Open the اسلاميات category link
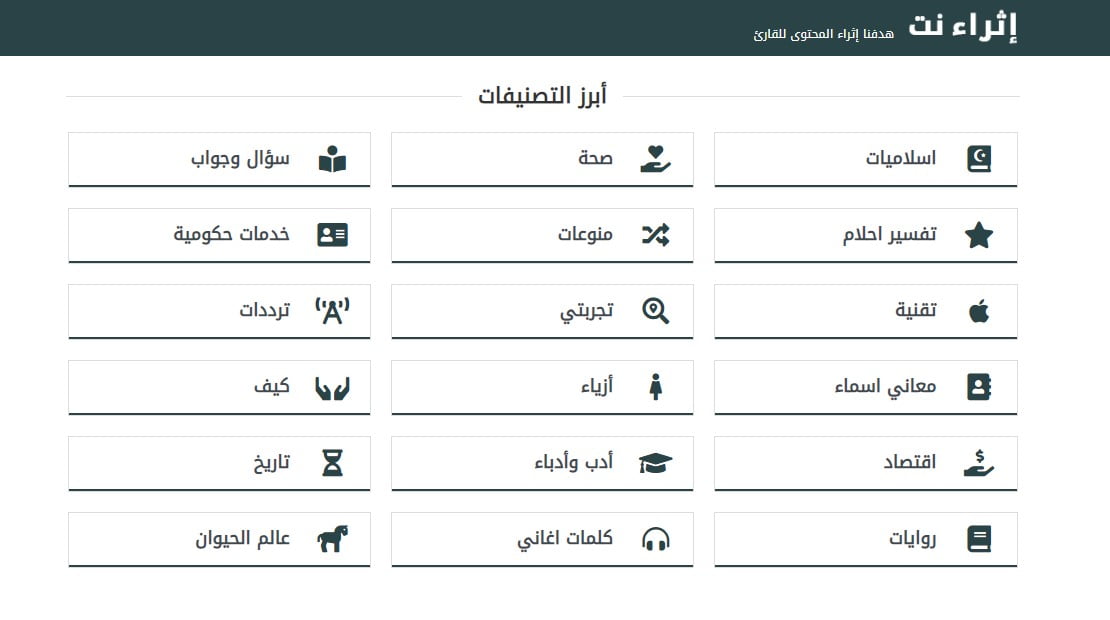This screenshot has height=620, width=1110. pos(866,159)
